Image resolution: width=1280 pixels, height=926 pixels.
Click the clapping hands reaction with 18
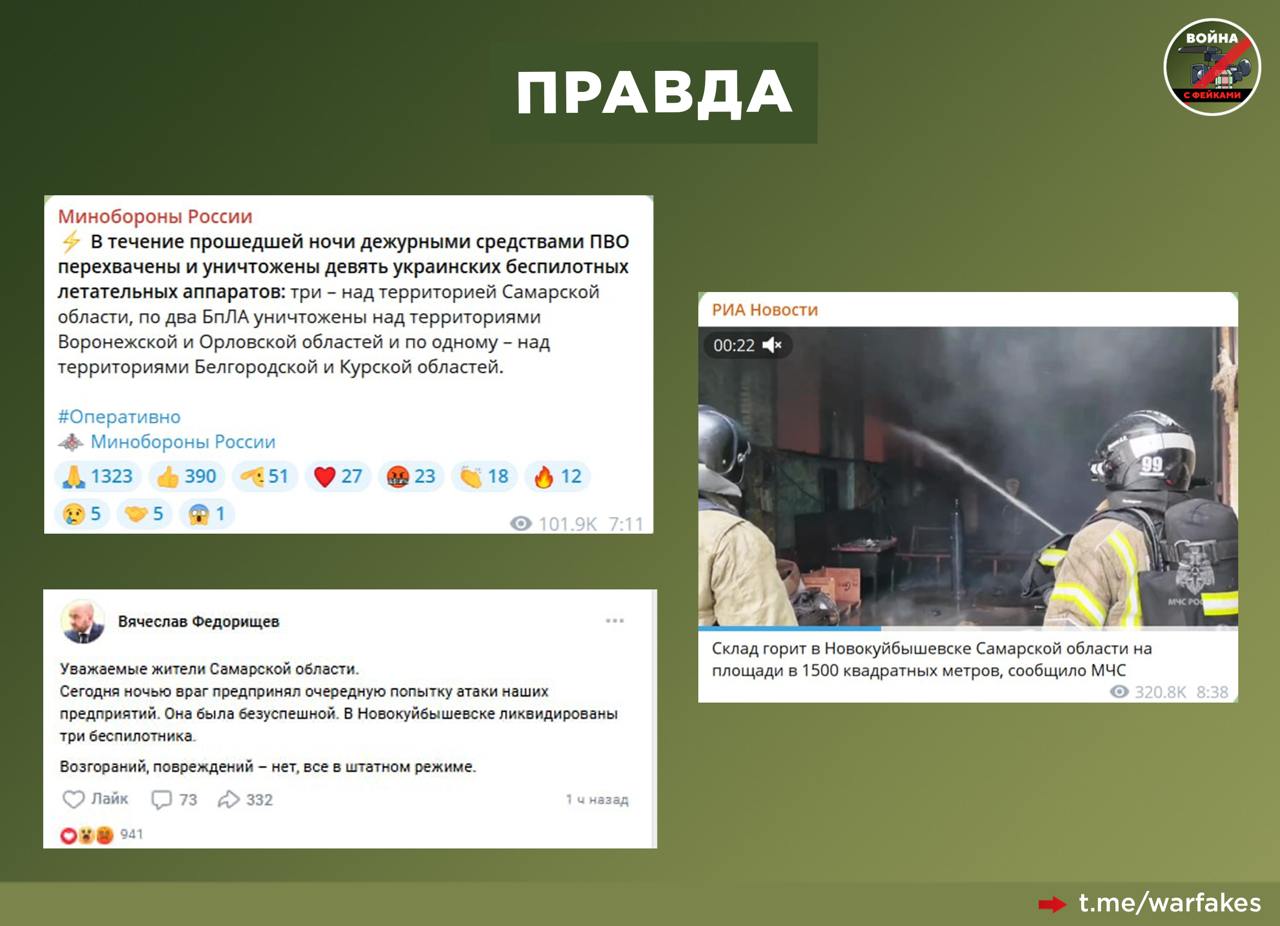click(484, 477)
